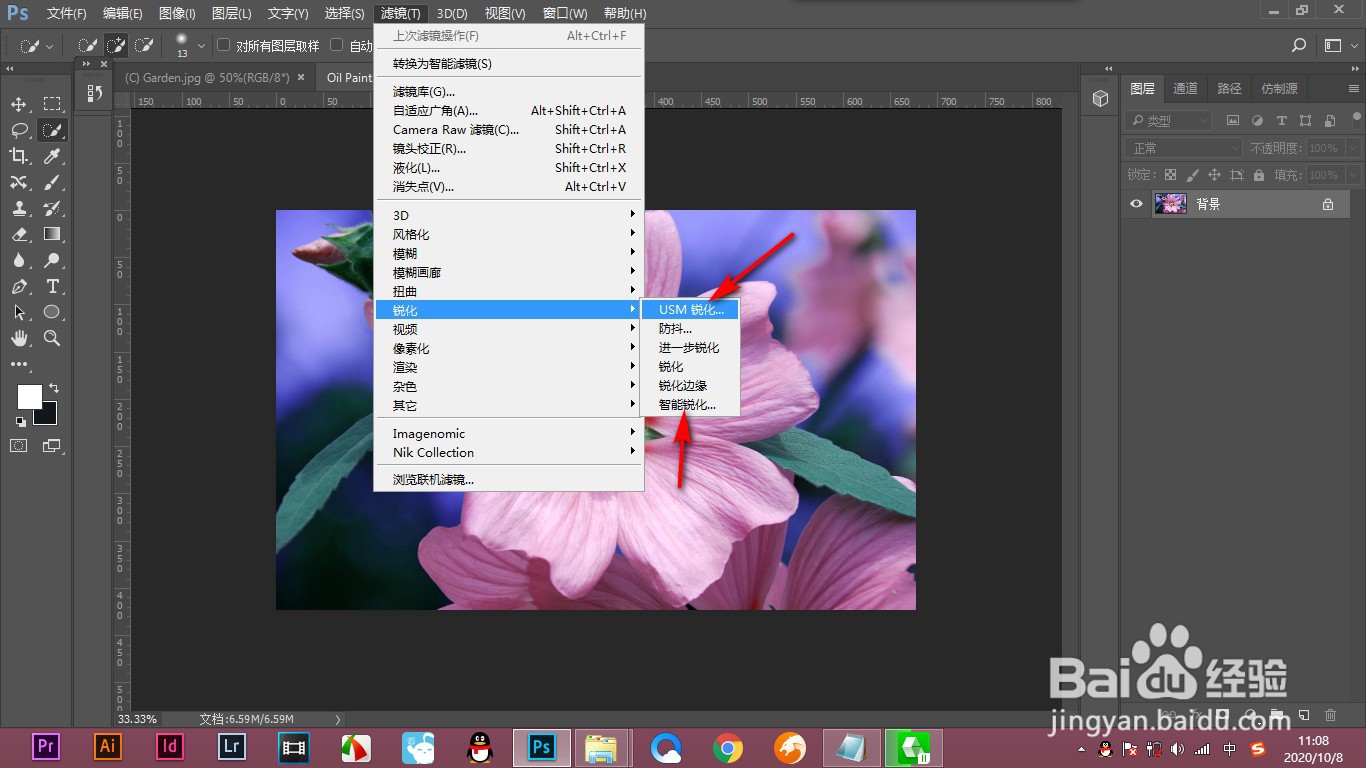The image size is (1366, 768).
Task: Select the Hand tool
Action: [x=19, y=338]
